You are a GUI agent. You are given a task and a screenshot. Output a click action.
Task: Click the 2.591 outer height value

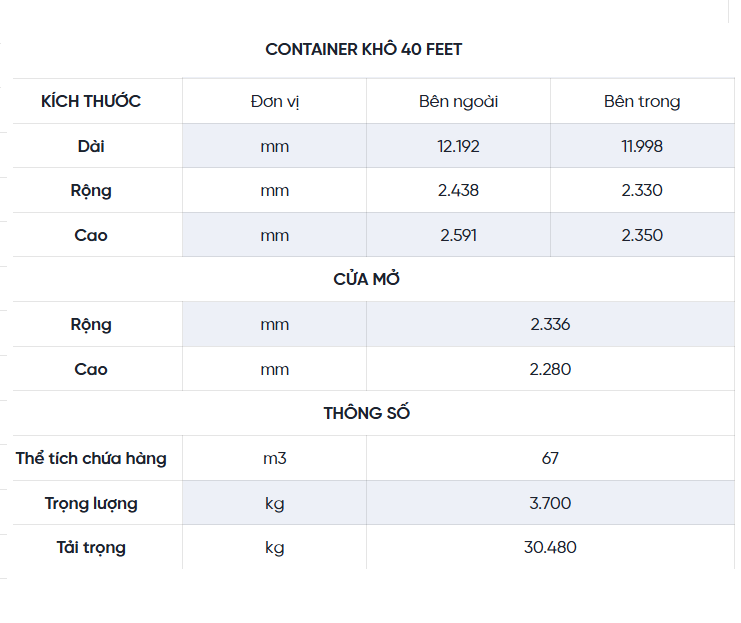(458, 235)
